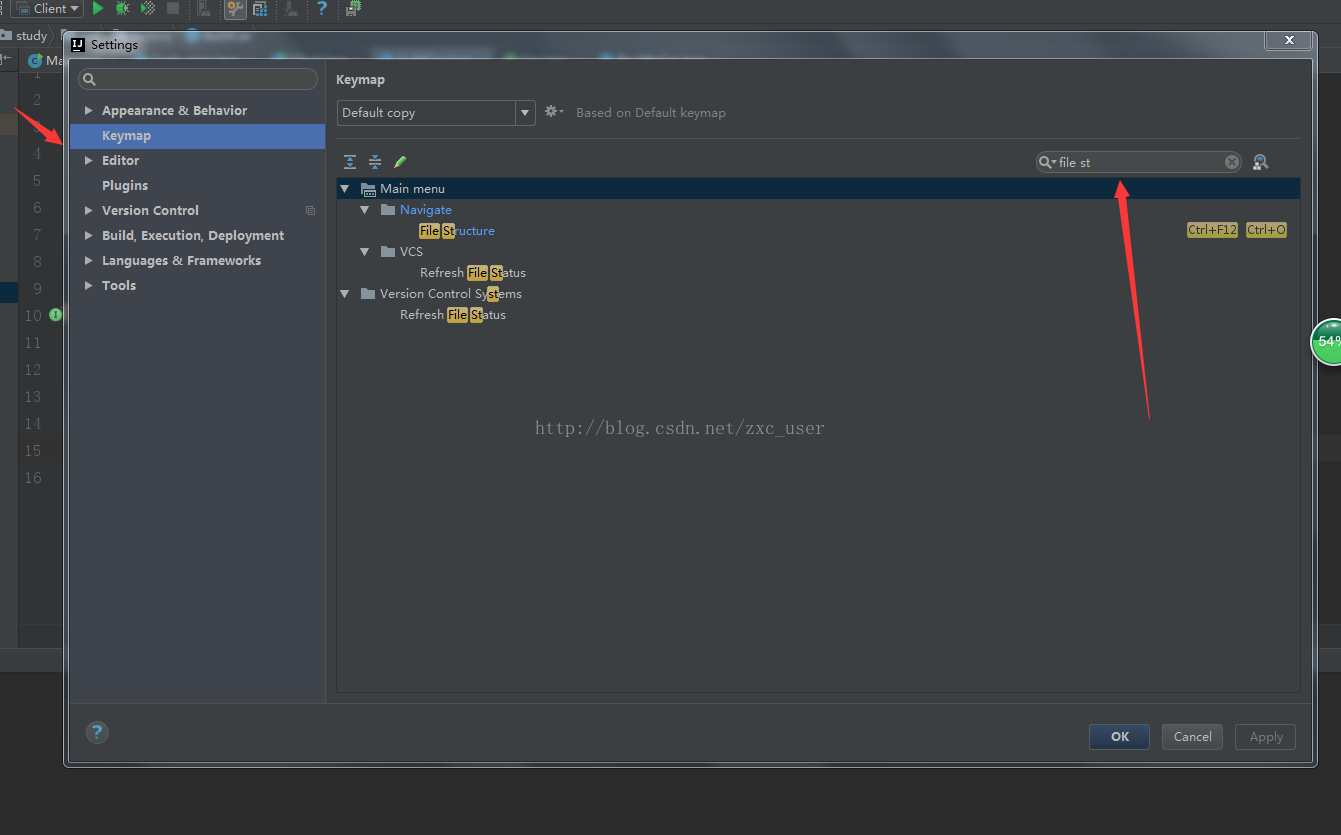Viewport: 1341px width, 835px height.
Task: Click the gray Stop square icon
Action: click(173, 8)
